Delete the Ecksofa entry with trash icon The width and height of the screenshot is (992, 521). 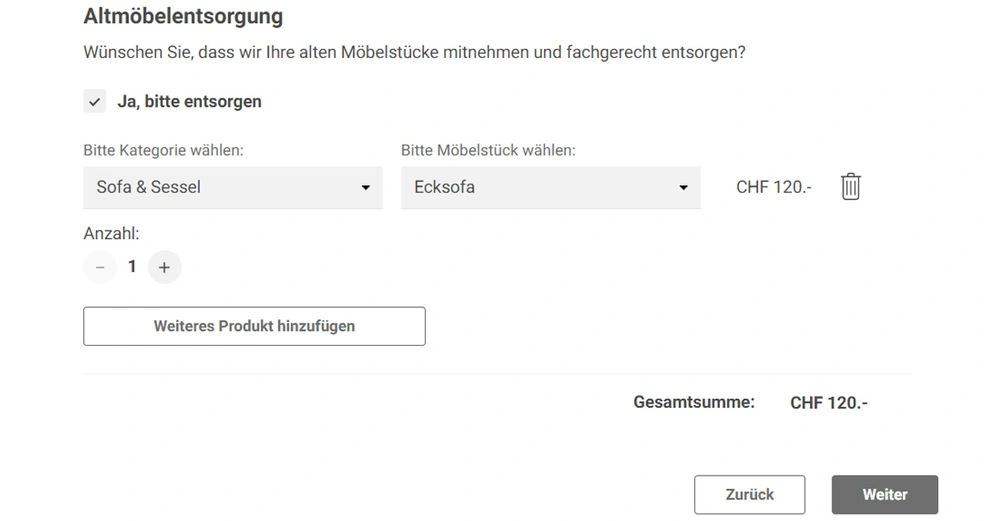(x=850, y=187)
